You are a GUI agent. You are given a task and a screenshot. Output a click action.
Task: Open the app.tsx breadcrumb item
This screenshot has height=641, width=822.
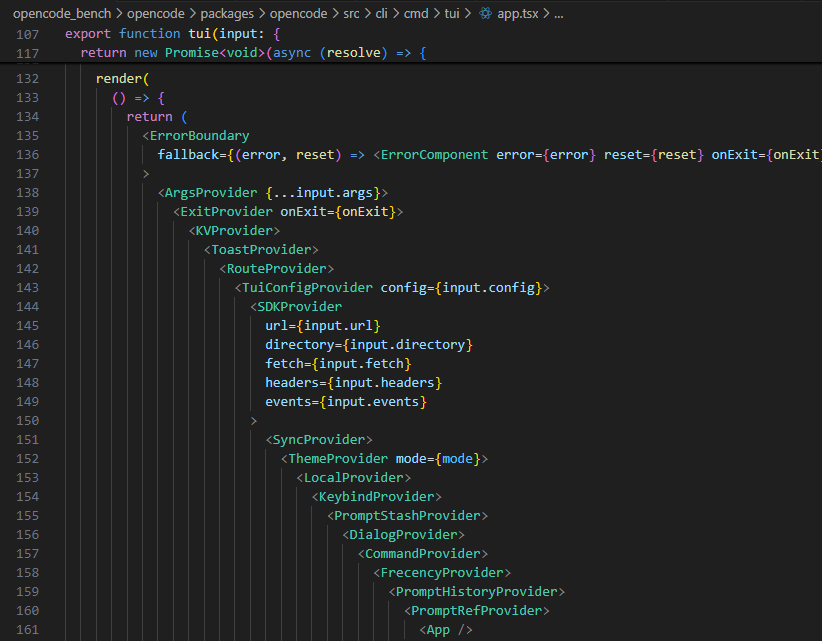(517, 14)
